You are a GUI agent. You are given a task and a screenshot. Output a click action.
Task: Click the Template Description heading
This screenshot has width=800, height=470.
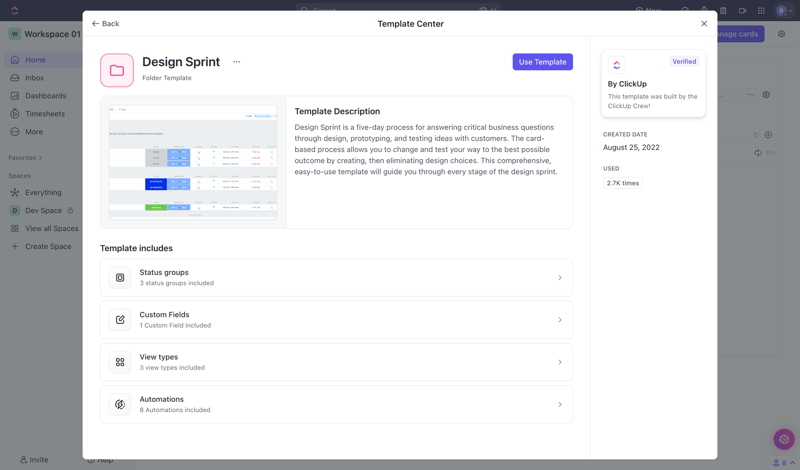point(337,111)
